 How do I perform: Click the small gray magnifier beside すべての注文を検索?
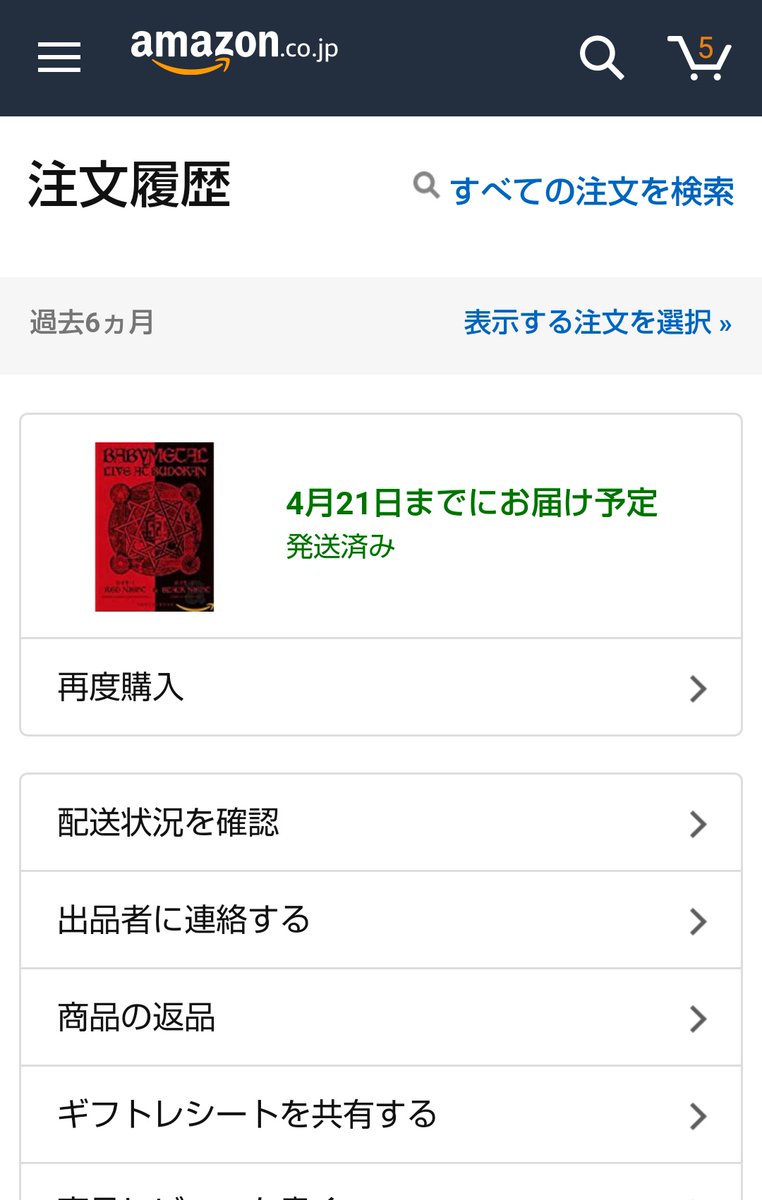pyautogui.click(x=427, y=185)
